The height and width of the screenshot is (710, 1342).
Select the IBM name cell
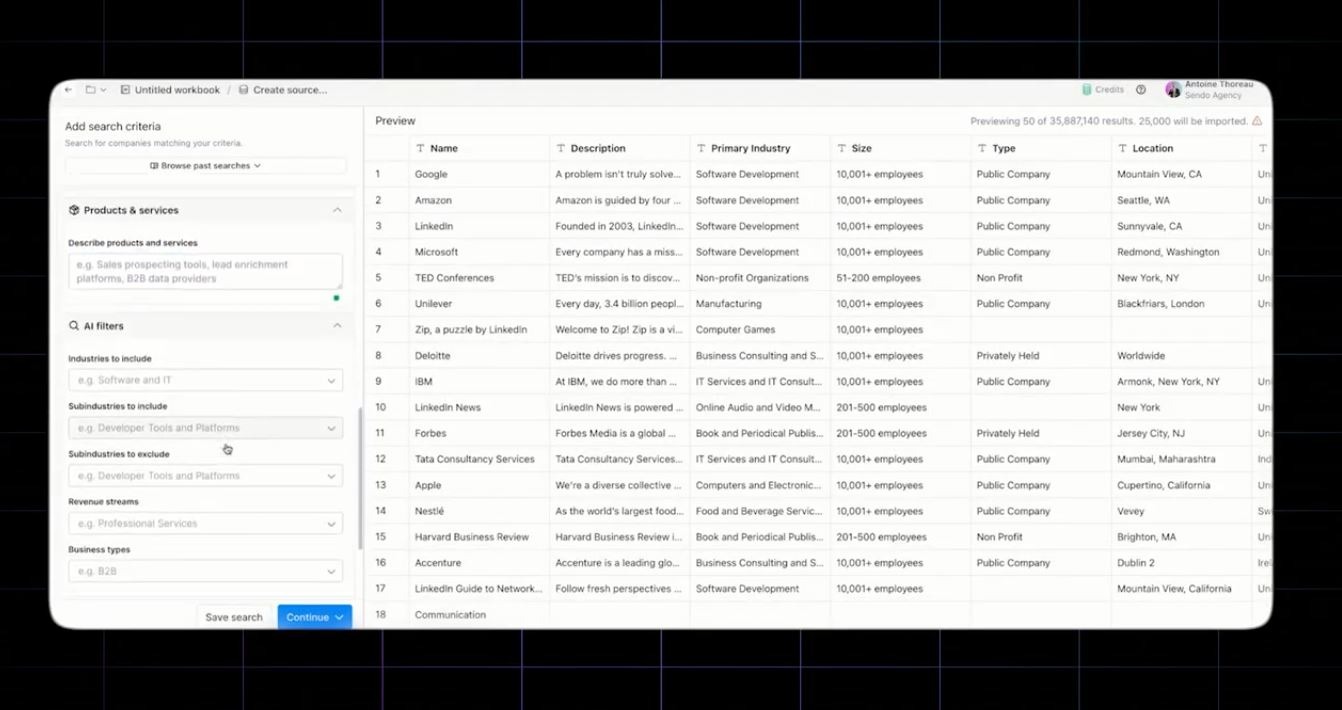click(x=479, y=382)
